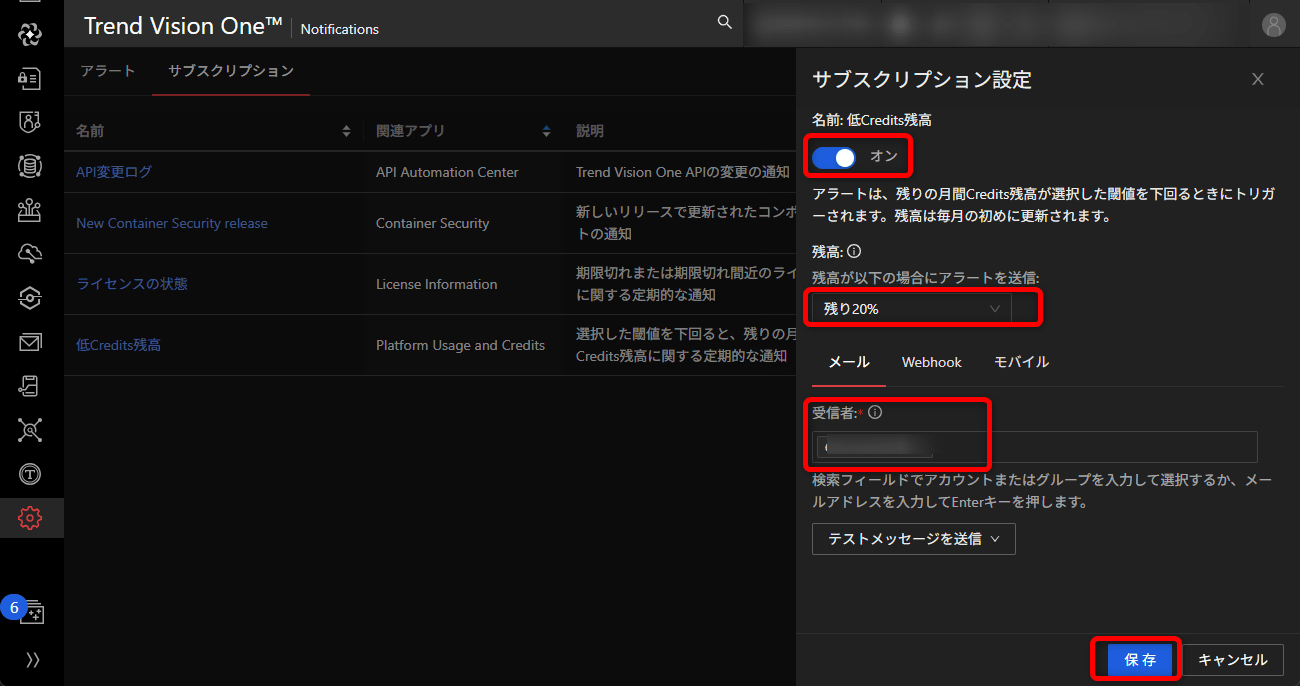Expand the sidebar with the double-chevron
The width and height of the screenshot is (1300, 686).
tap(31, 659)
